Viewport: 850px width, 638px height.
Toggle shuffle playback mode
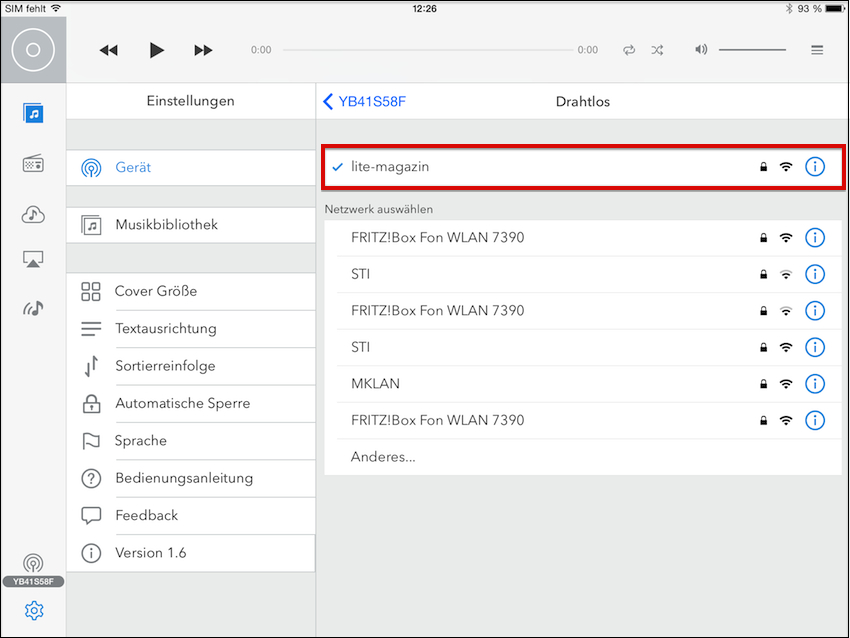click(657, 50)
